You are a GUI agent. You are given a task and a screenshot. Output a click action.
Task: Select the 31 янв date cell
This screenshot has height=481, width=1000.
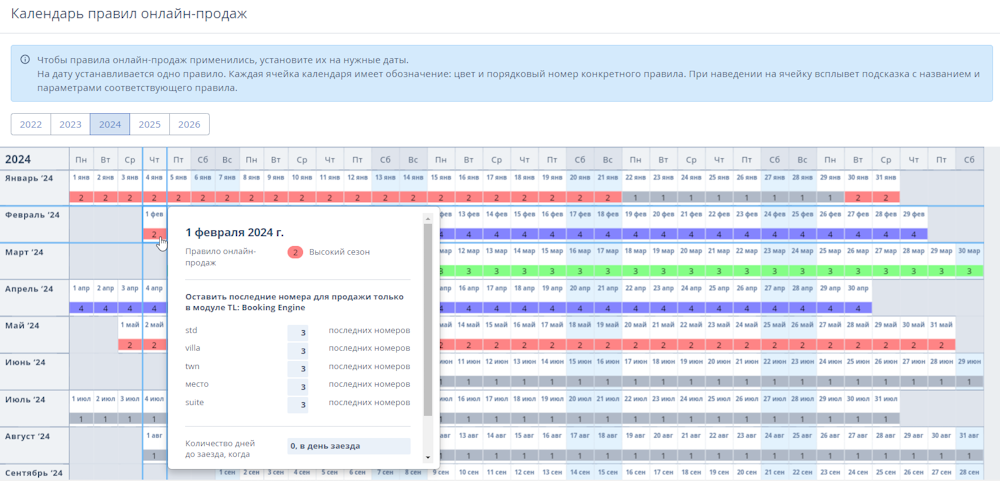[x=886, y=177]
